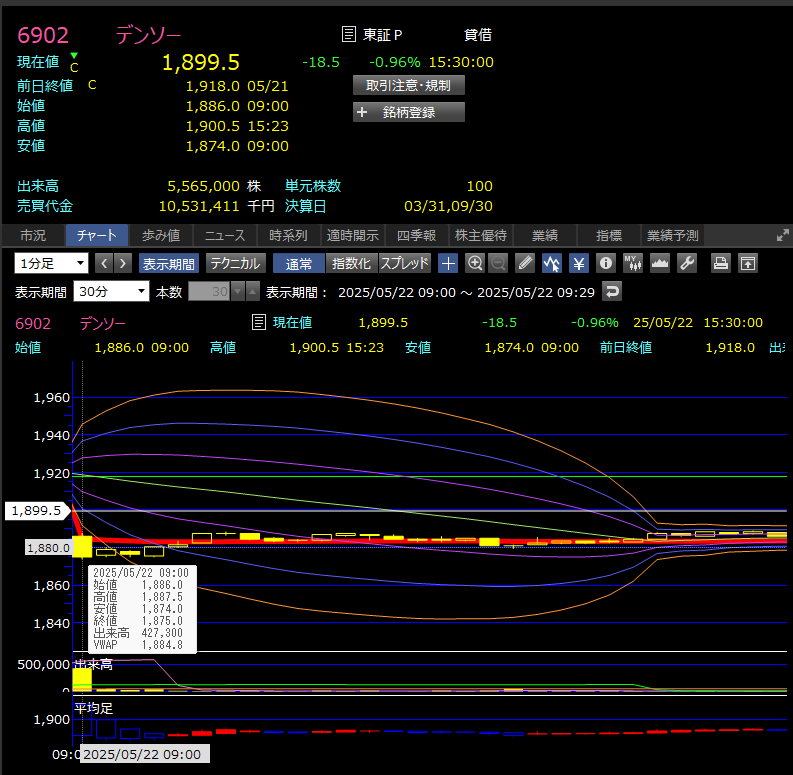Click the 出来高 value 5,565,000
This screenshot has width=793, height=775.
(x=203, y=186)
